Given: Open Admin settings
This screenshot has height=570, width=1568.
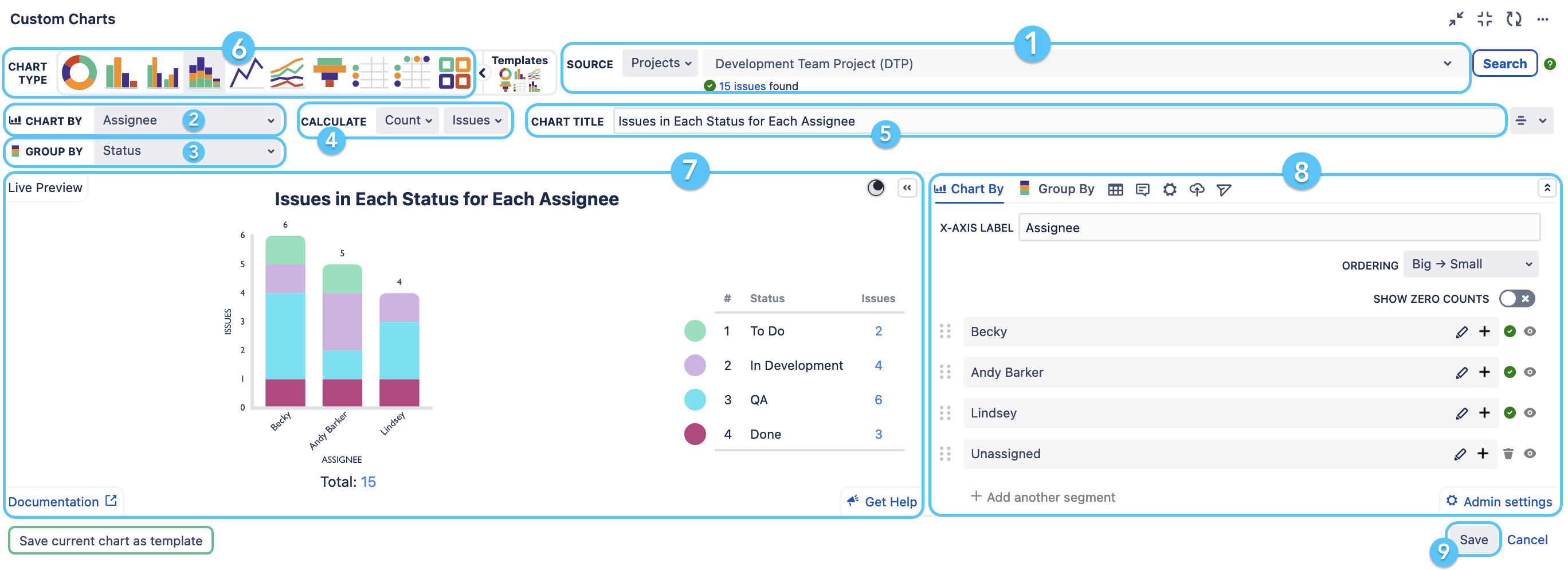Looking at the screenshot, I should pyautogui.click(x=1499, y=502).
